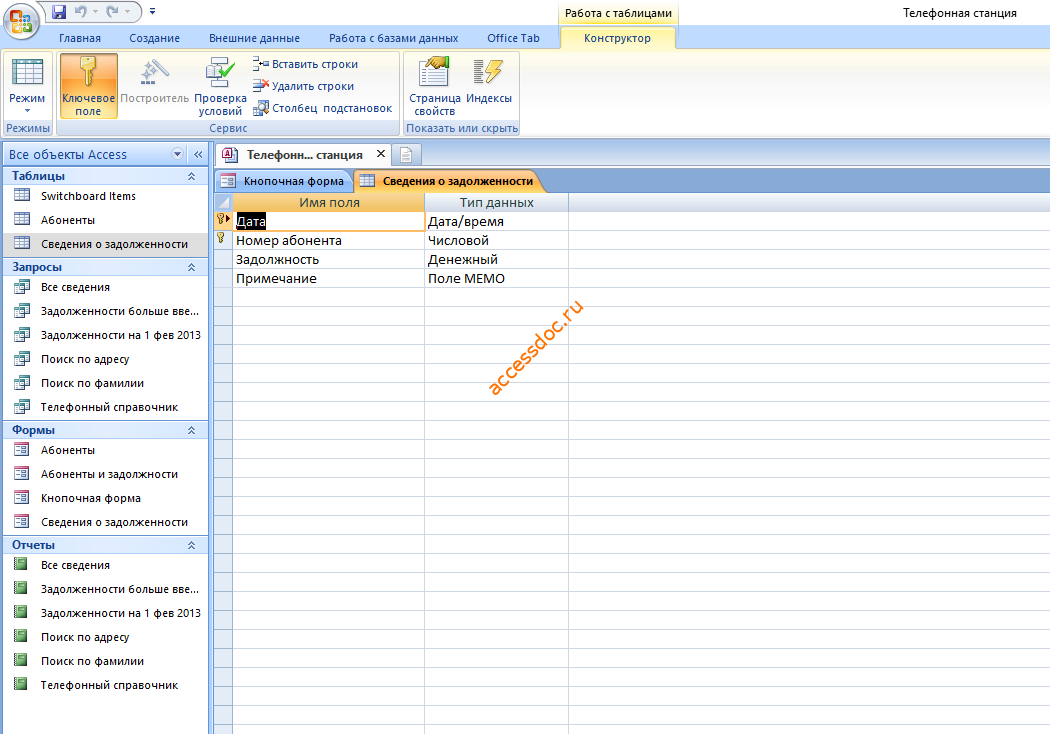The height and width of the screenshot is (734, 1050).
Task: Select the Абоненты table in navigation pane
Action: [x=106, y=220]
